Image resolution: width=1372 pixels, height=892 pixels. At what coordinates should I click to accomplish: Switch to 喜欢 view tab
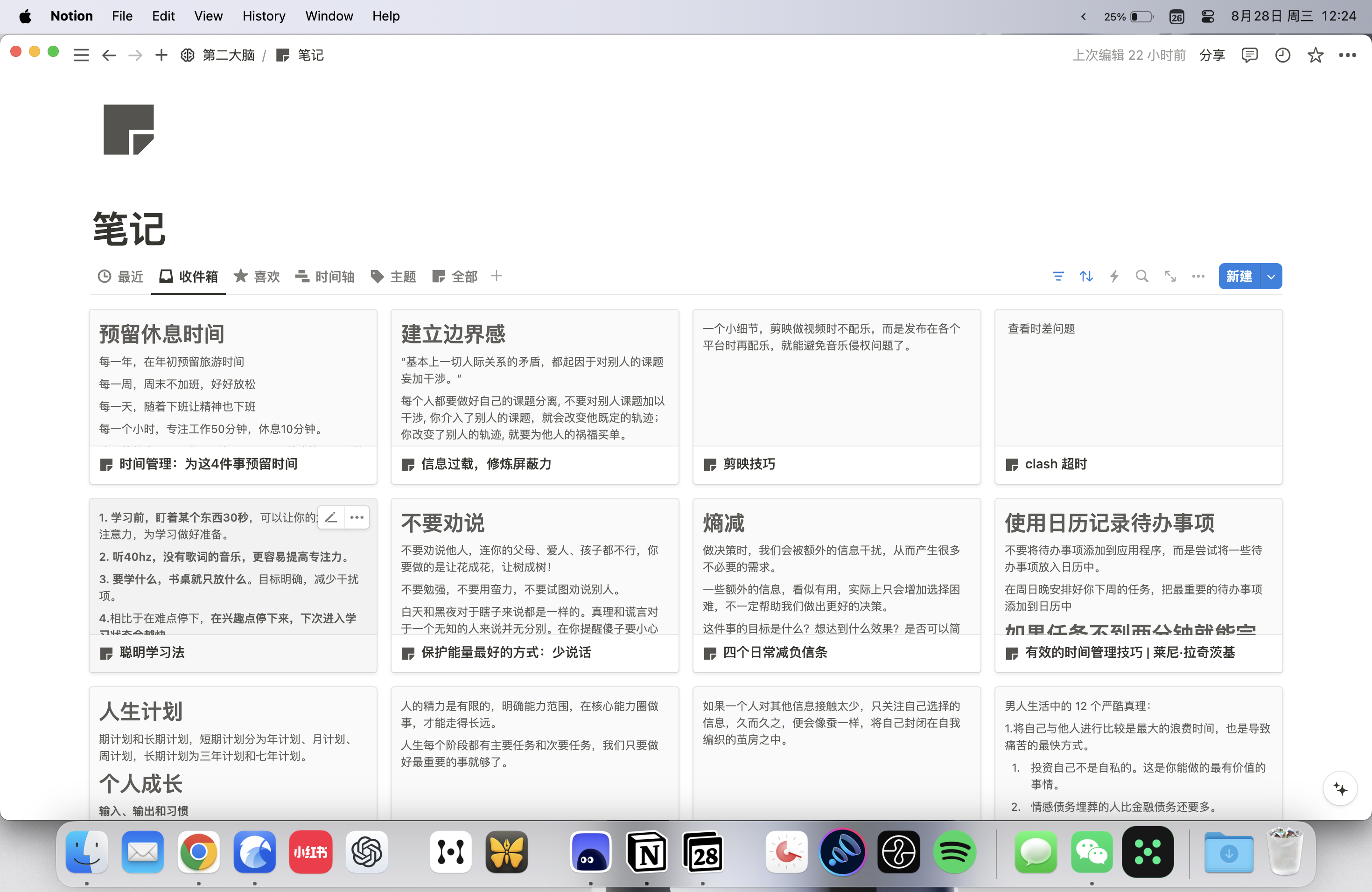click(257, 277)
